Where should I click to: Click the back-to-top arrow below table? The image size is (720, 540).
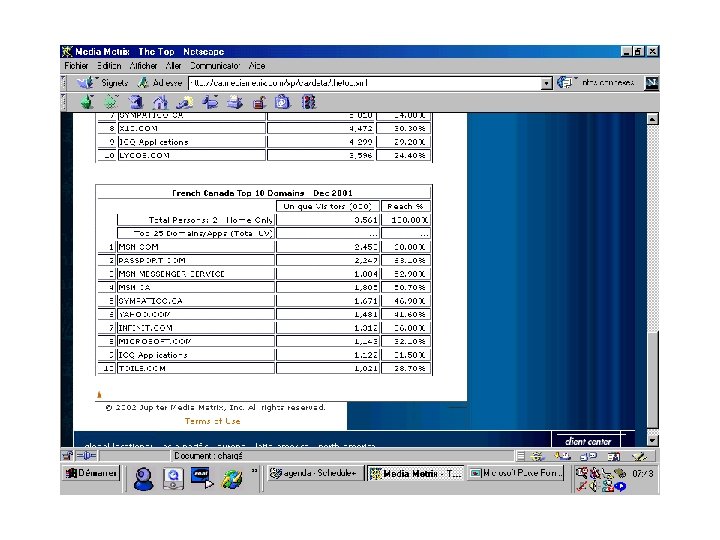[x=99, y=394]
